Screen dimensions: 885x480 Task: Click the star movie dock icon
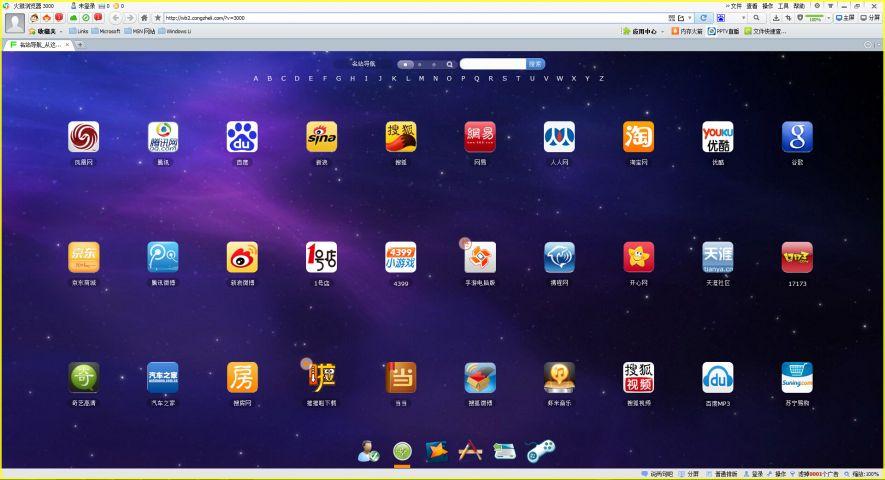(x=436, y=451)
